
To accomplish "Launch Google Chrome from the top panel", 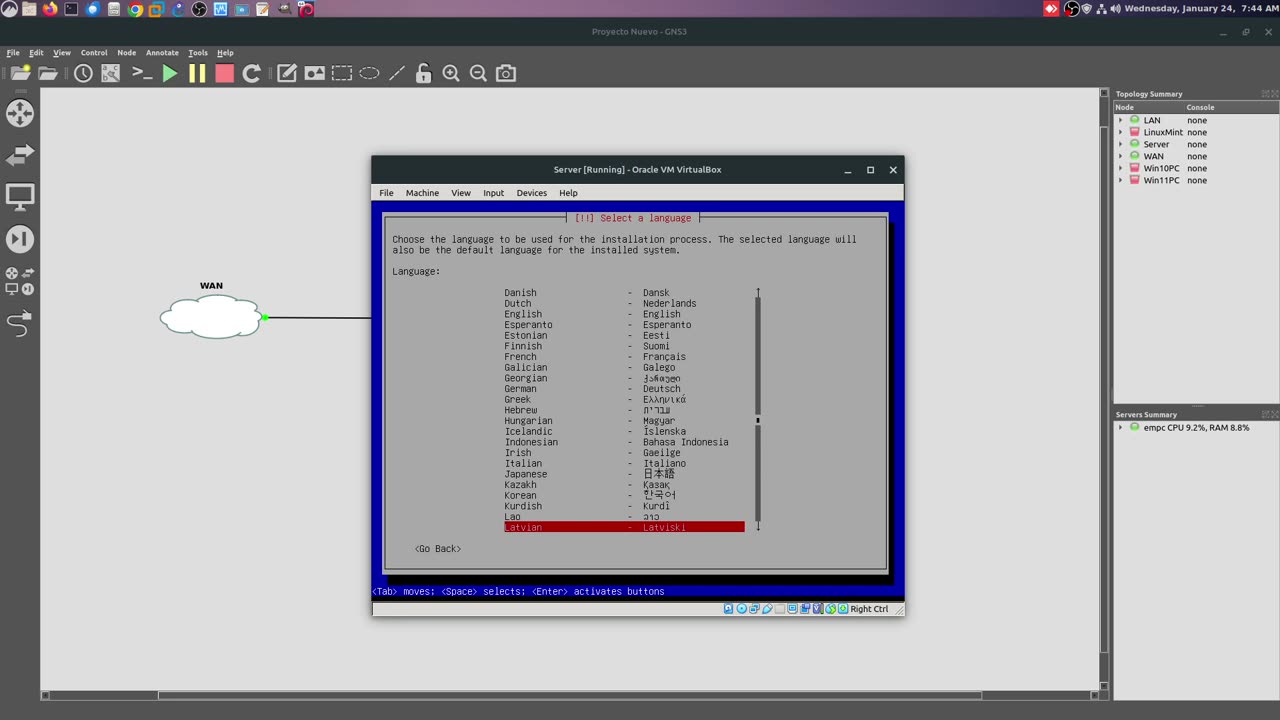I will (135, 9).
